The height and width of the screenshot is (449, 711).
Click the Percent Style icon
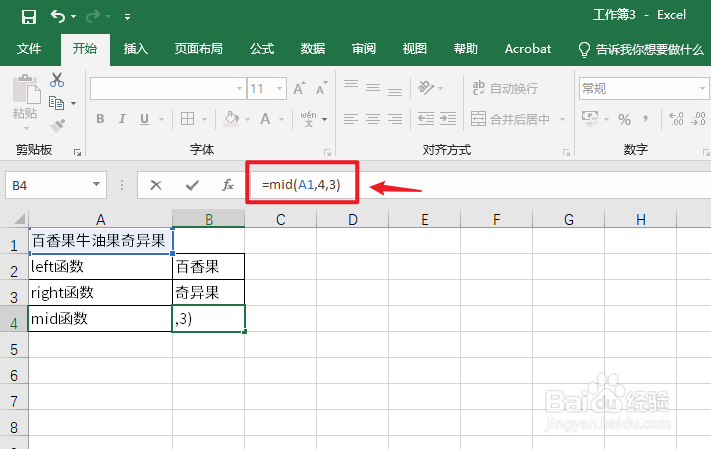[624, 120]
